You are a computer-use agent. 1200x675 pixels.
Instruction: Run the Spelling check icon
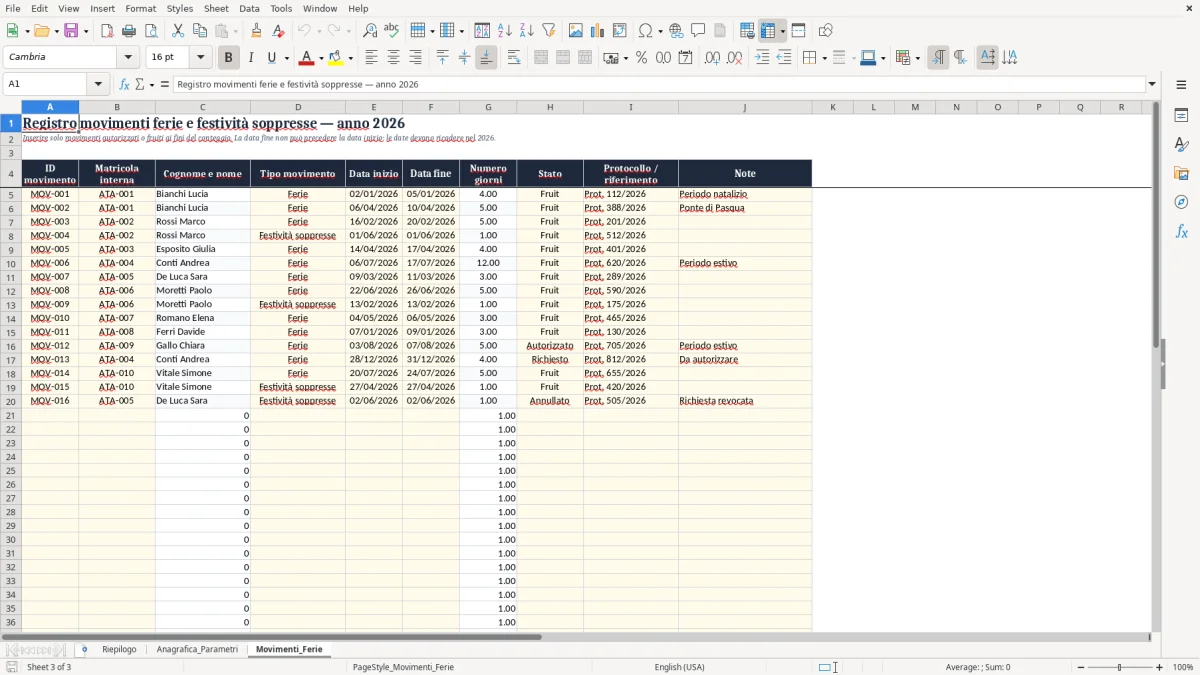tap(391, 31)
